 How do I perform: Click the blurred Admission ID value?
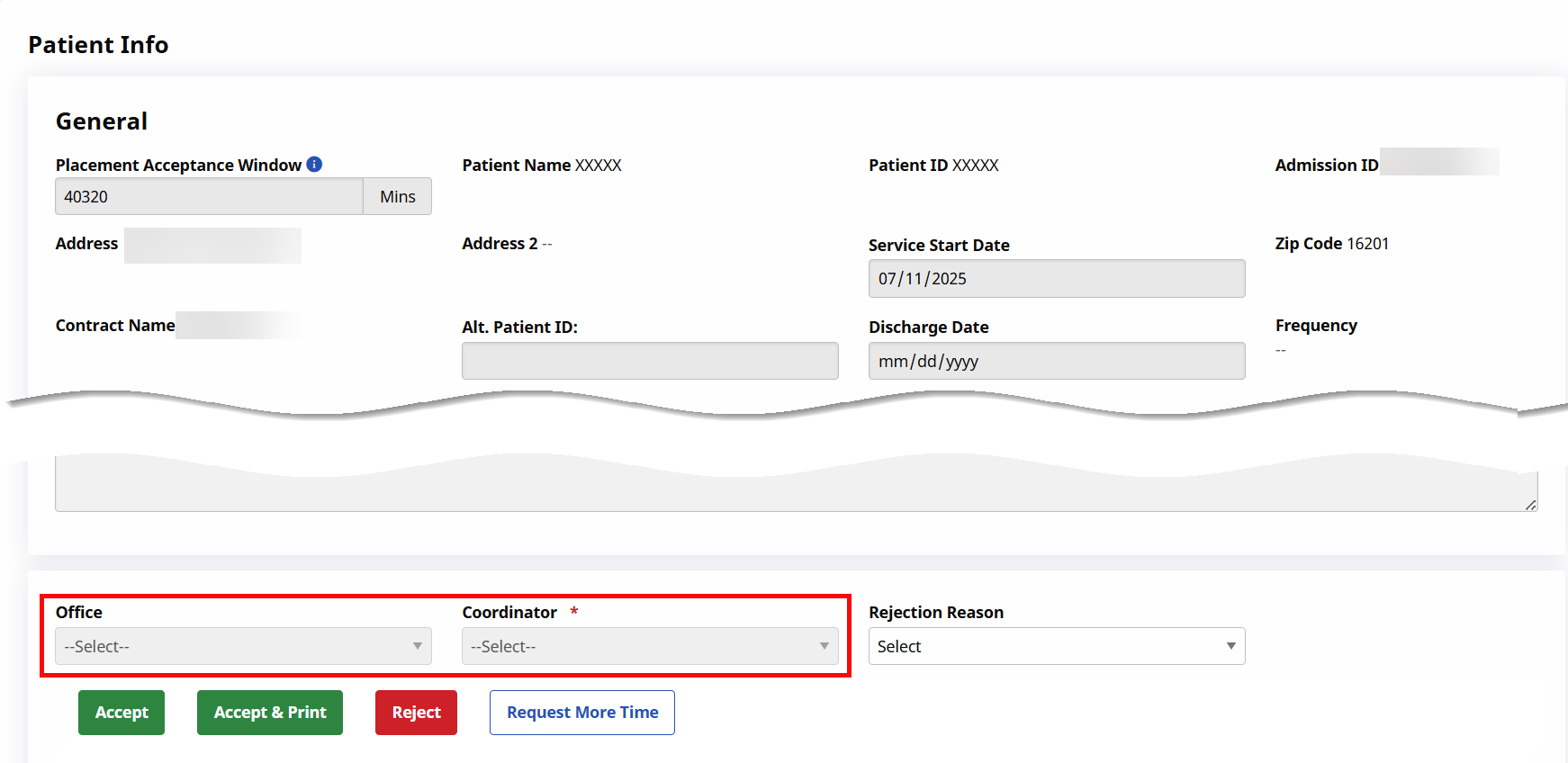click(1438, 162)
